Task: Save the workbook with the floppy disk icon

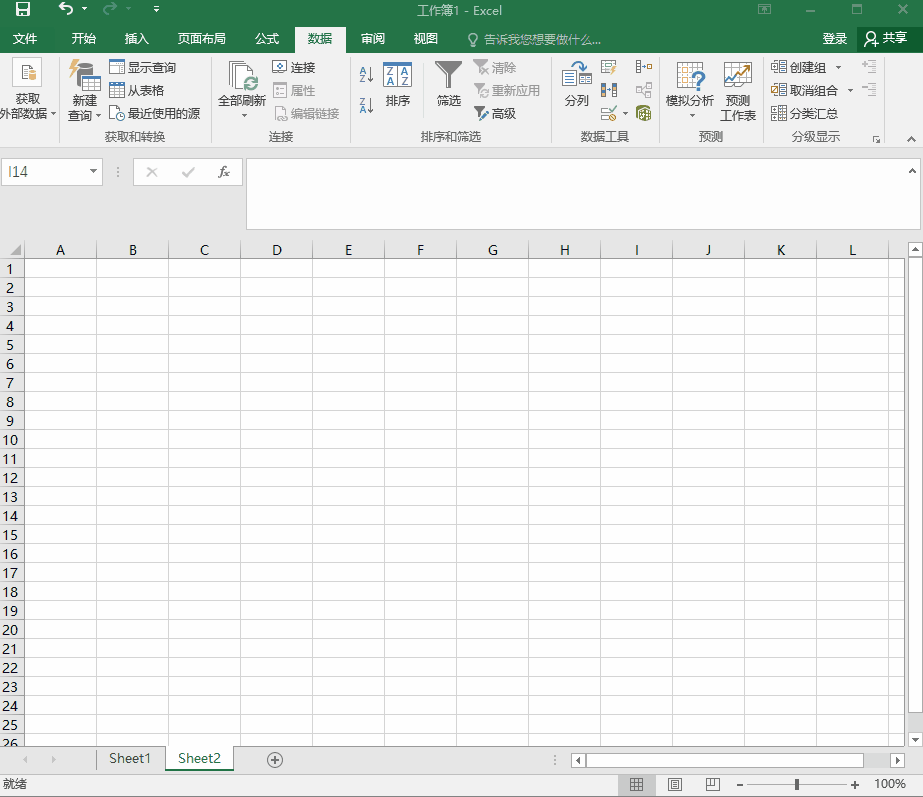Action: pos(22,9)
